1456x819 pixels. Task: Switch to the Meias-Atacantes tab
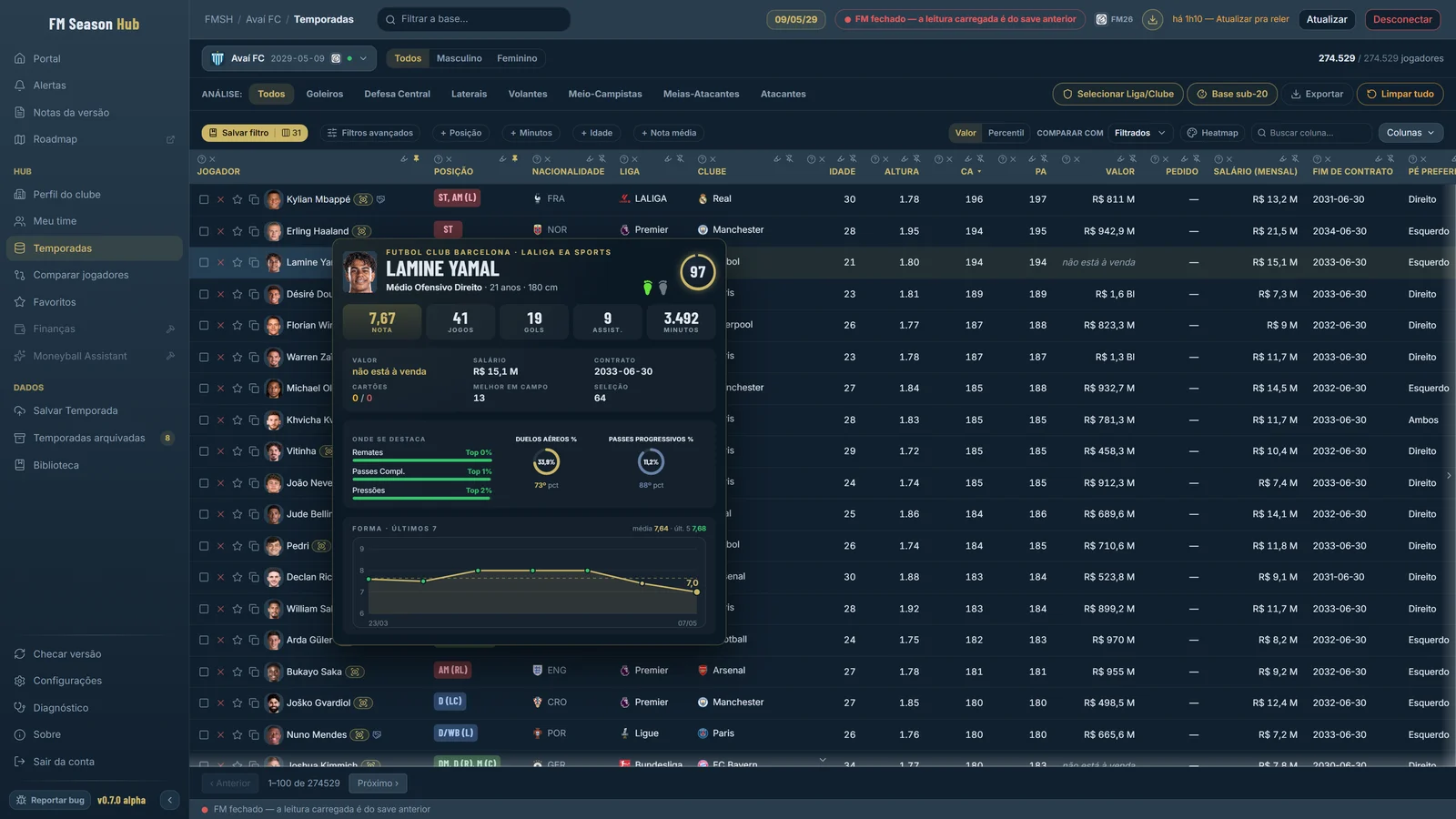coord(701,94)
